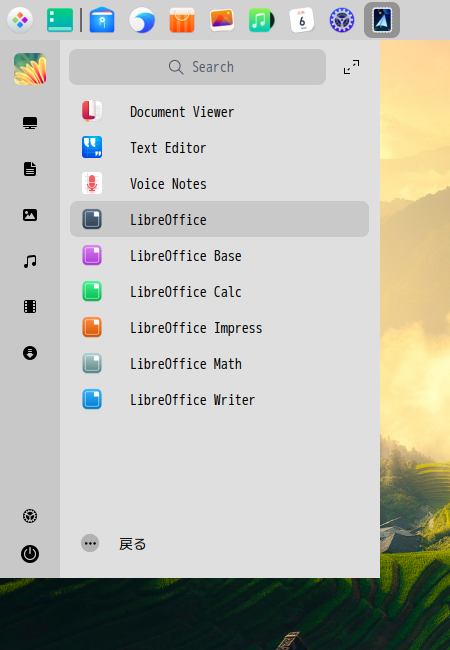Viewport: 450px width, 650px height.
Task: Click the Search field in the launcher
Action: tap(197, 67)
